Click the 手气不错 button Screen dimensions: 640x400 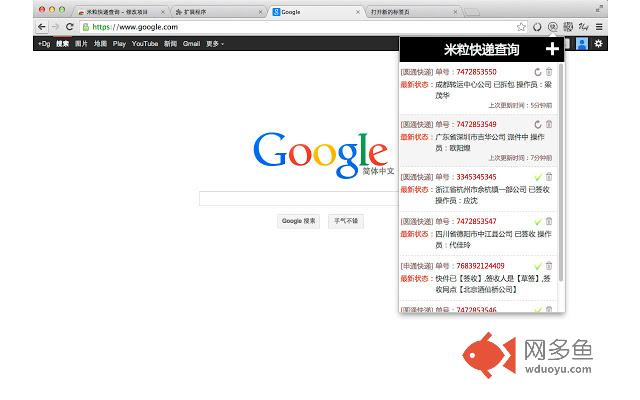click(x=347, y=221)
